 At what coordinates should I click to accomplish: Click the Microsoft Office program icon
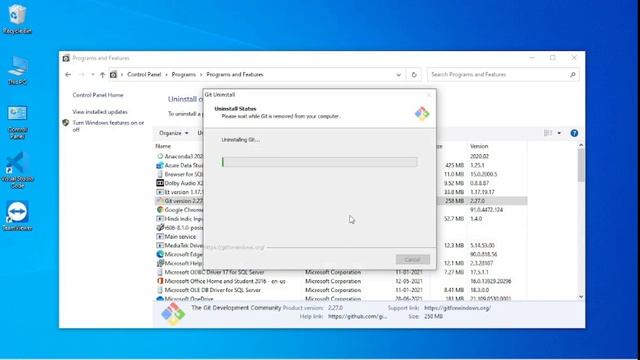(160, 281)
